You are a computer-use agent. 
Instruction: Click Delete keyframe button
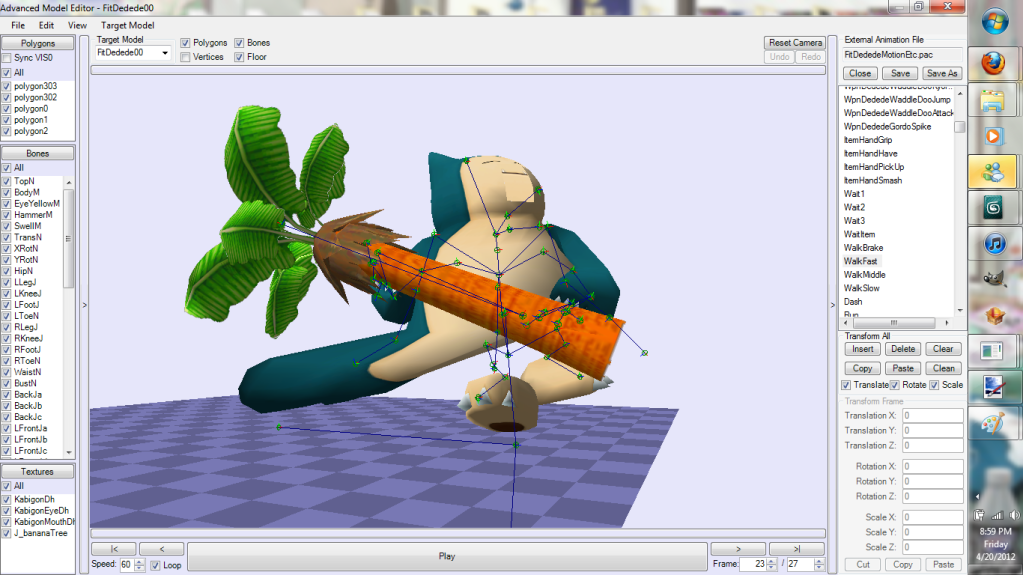pos(903,349)
